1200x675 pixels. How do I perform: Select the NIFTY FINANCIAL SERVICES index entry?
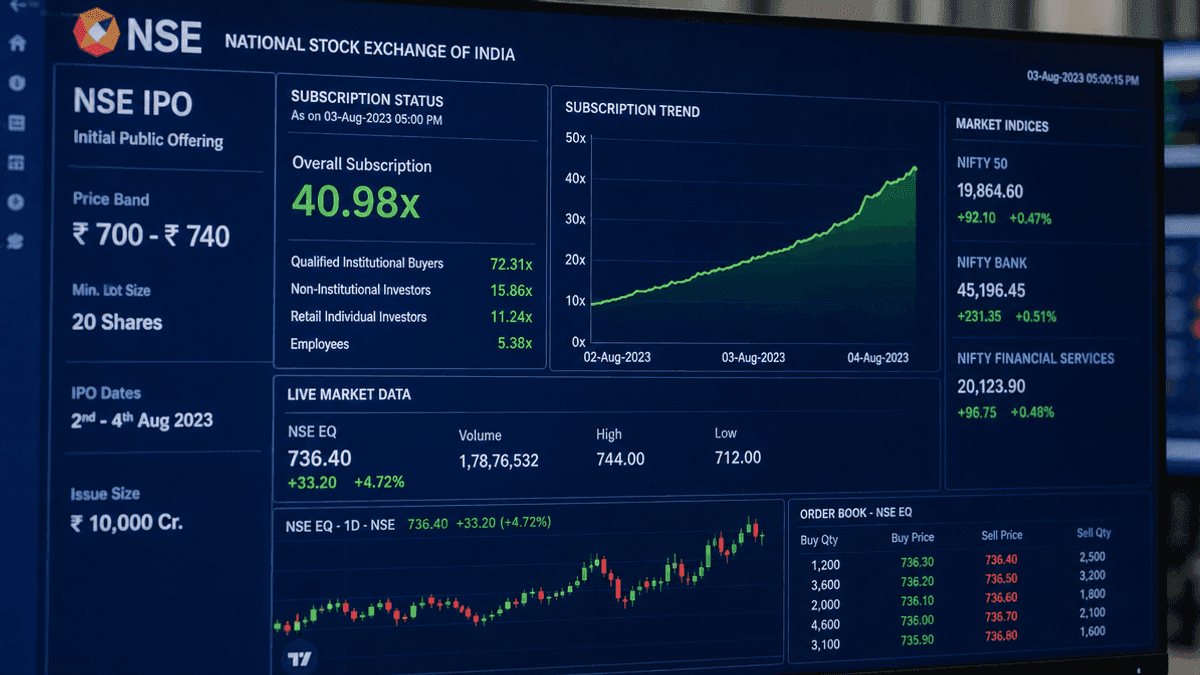click(x=1035, y=385)
